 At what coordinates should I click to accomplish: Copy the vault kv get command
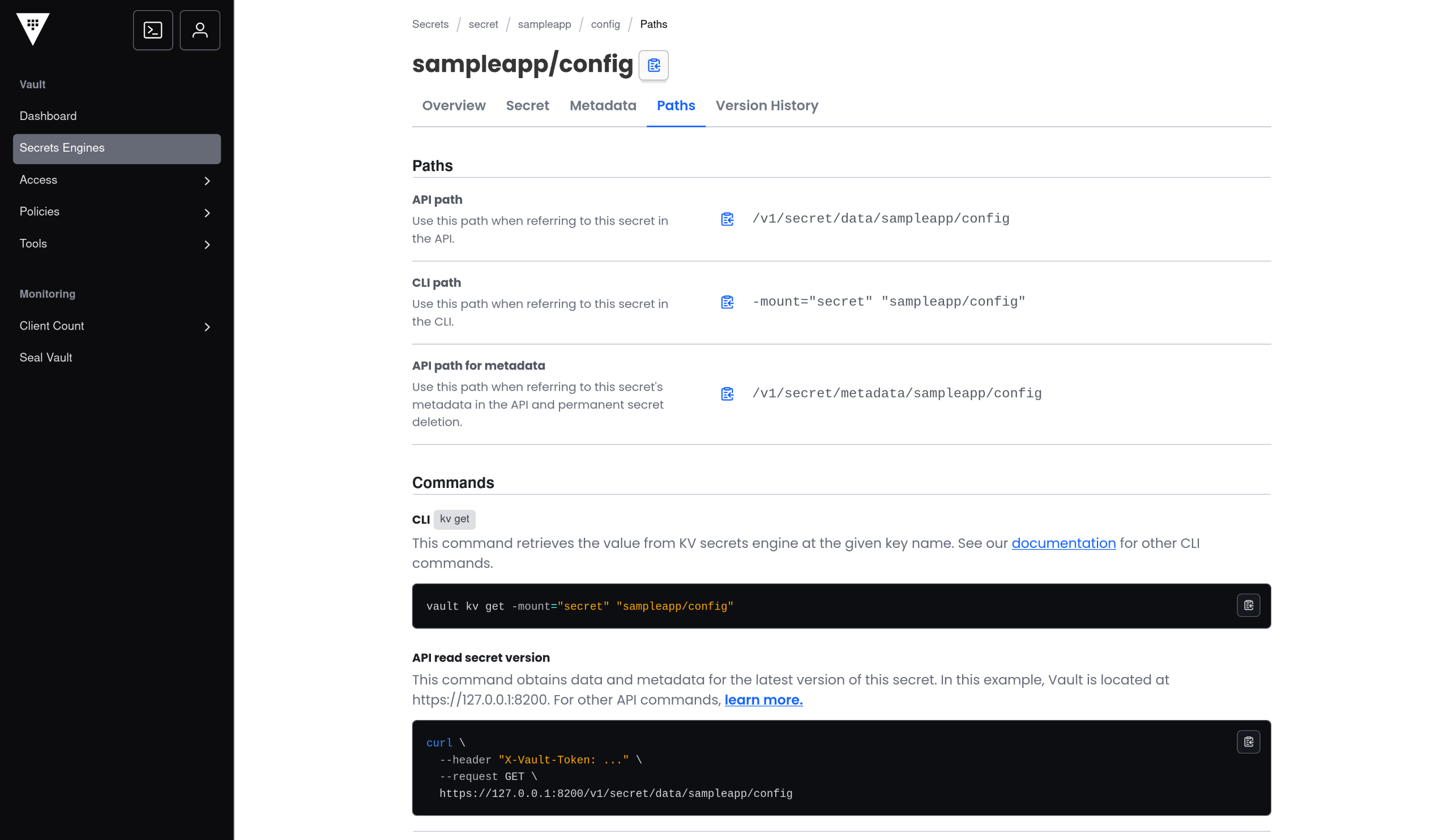[x=1248, y=605]
